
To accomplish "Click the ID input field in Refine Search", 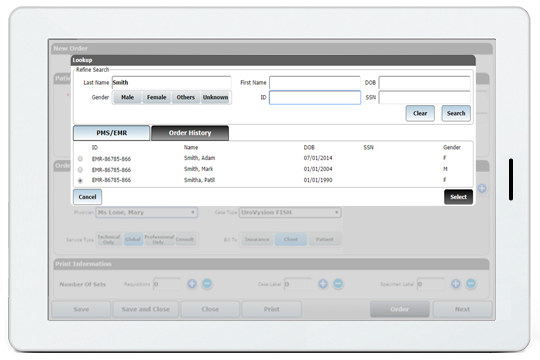I will tap(315, 97).
